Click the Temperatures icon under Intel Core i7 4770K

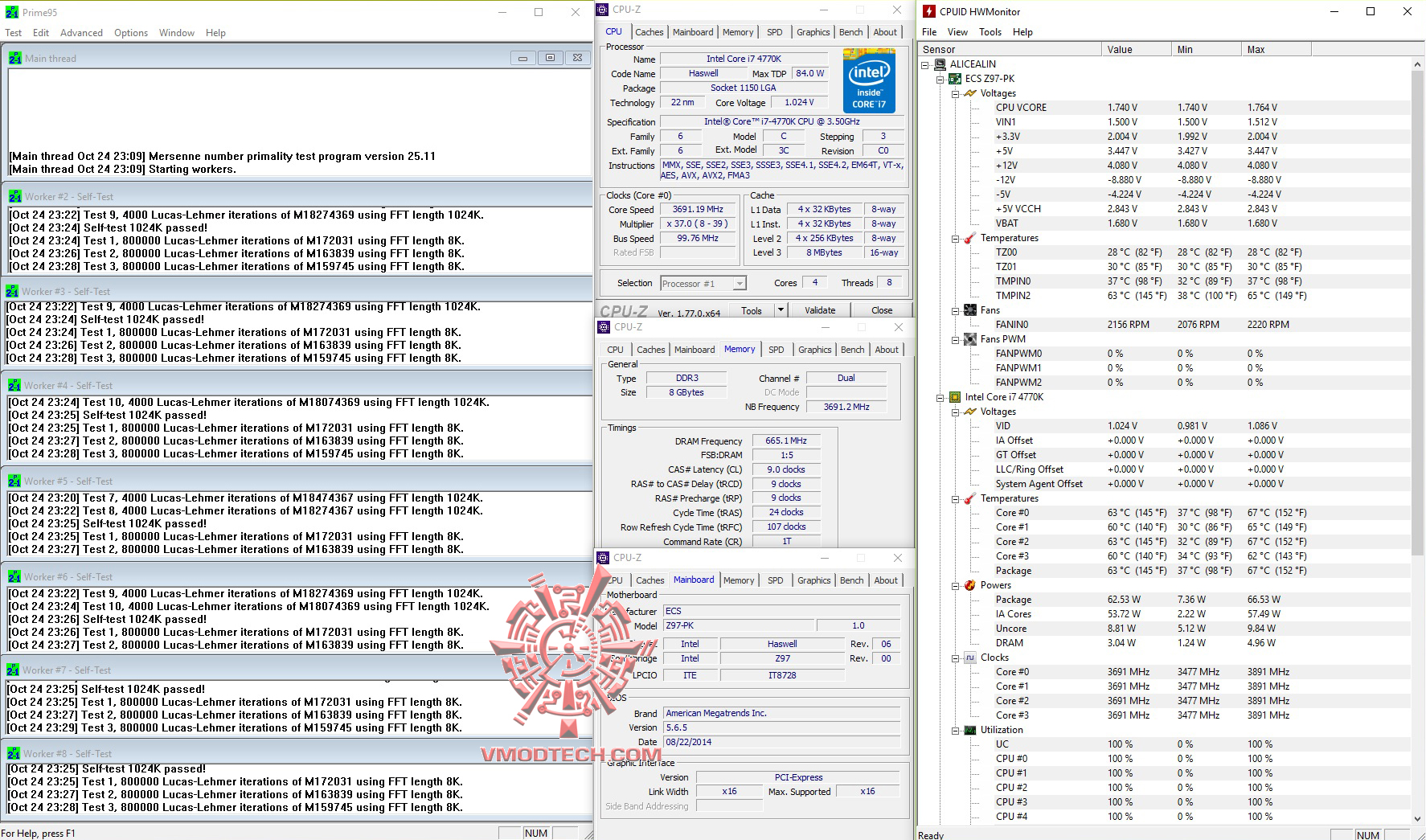(970, 498)
